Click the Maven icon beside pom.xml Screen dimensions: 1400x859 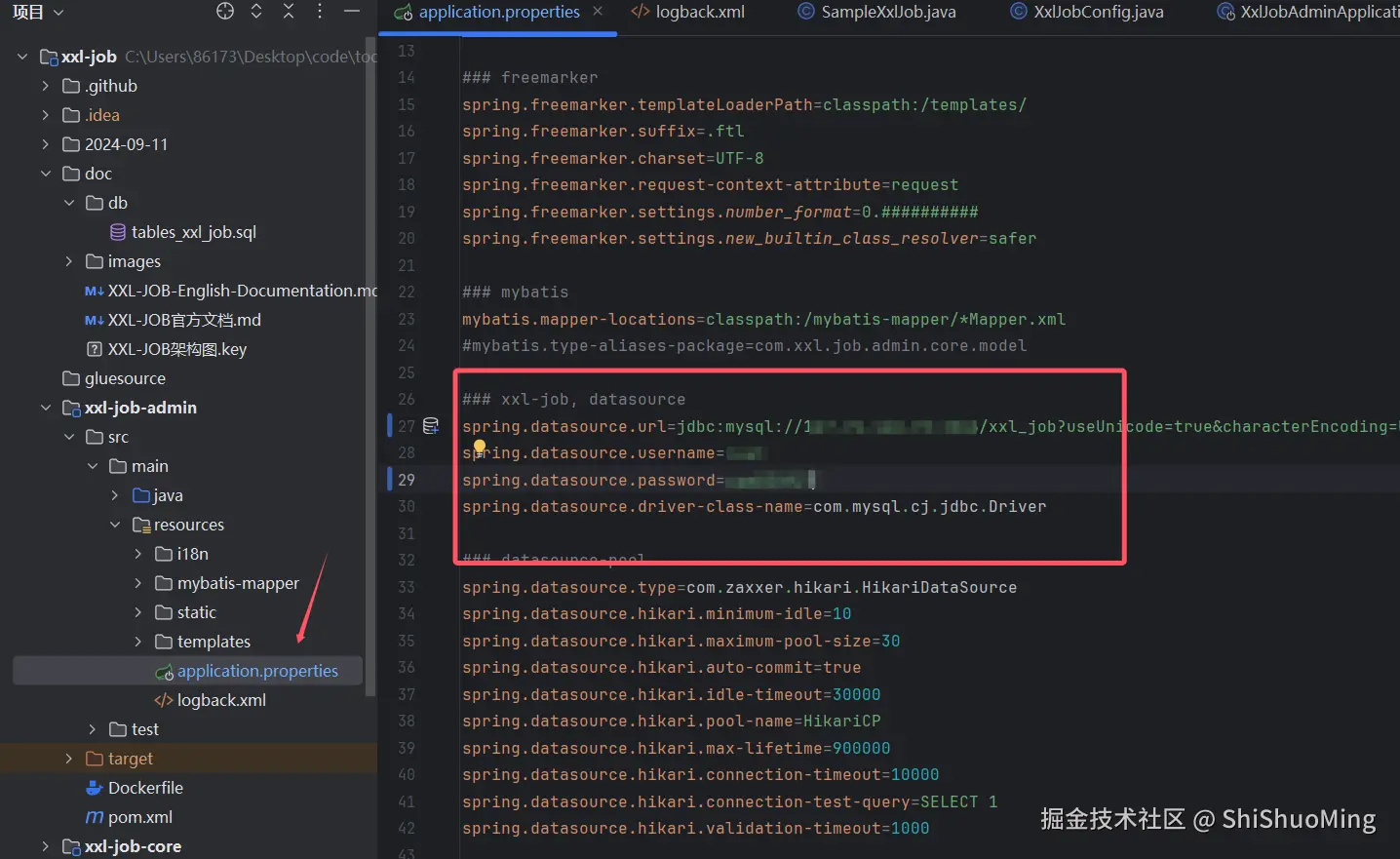pos(95,817)
